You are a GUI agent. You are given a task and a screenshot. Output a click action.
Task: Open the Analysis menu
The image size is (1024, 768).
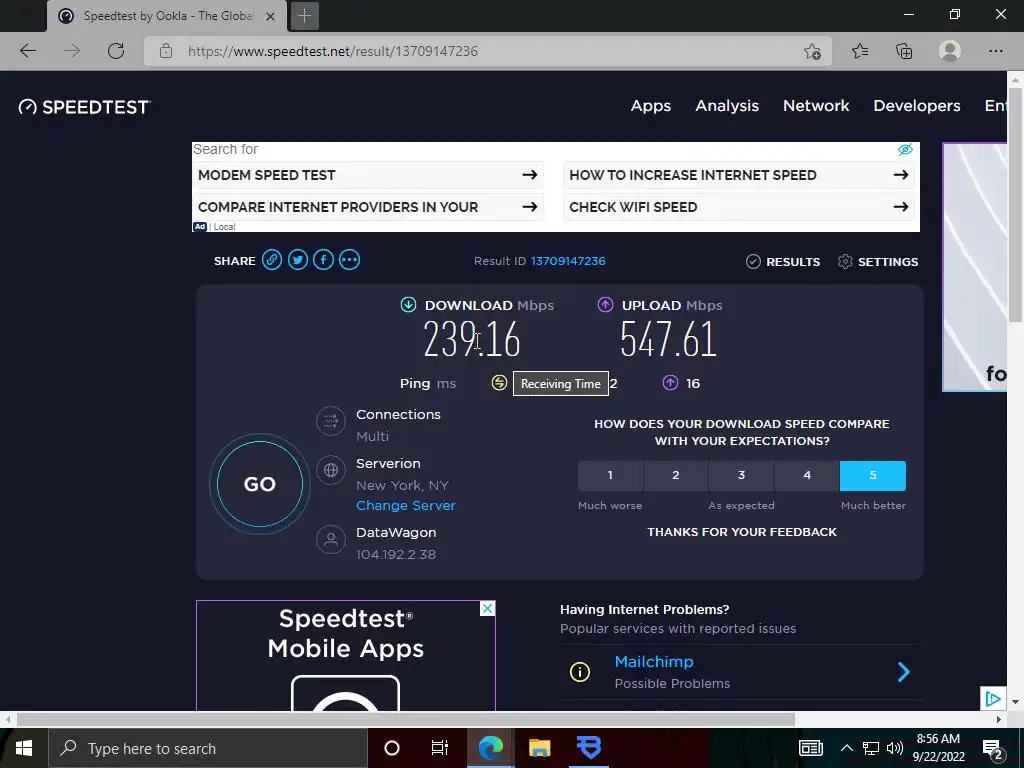click(727, 106)
